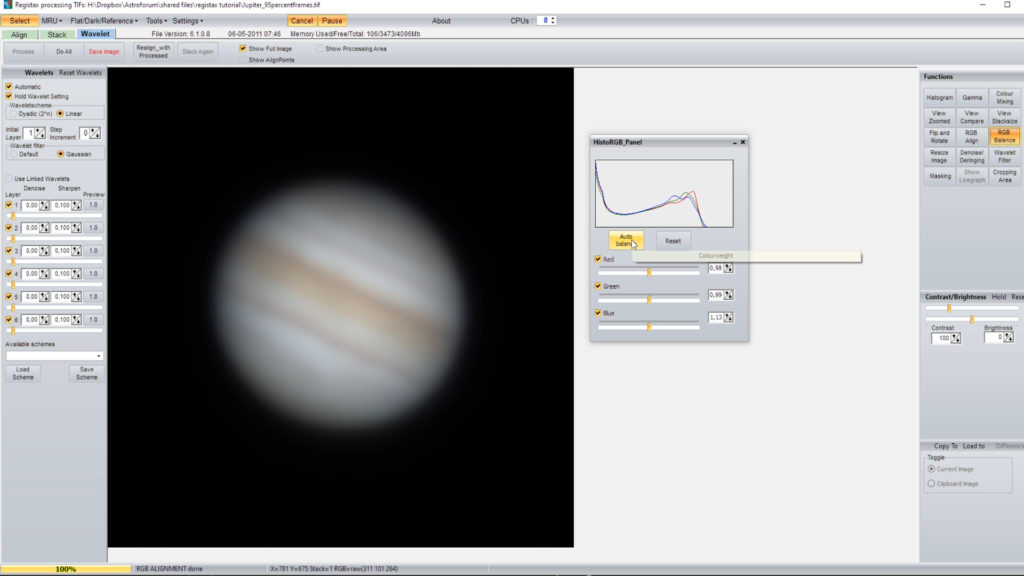
Task: Uncheck the Green channel checkbox
Action: coord(598,286)
